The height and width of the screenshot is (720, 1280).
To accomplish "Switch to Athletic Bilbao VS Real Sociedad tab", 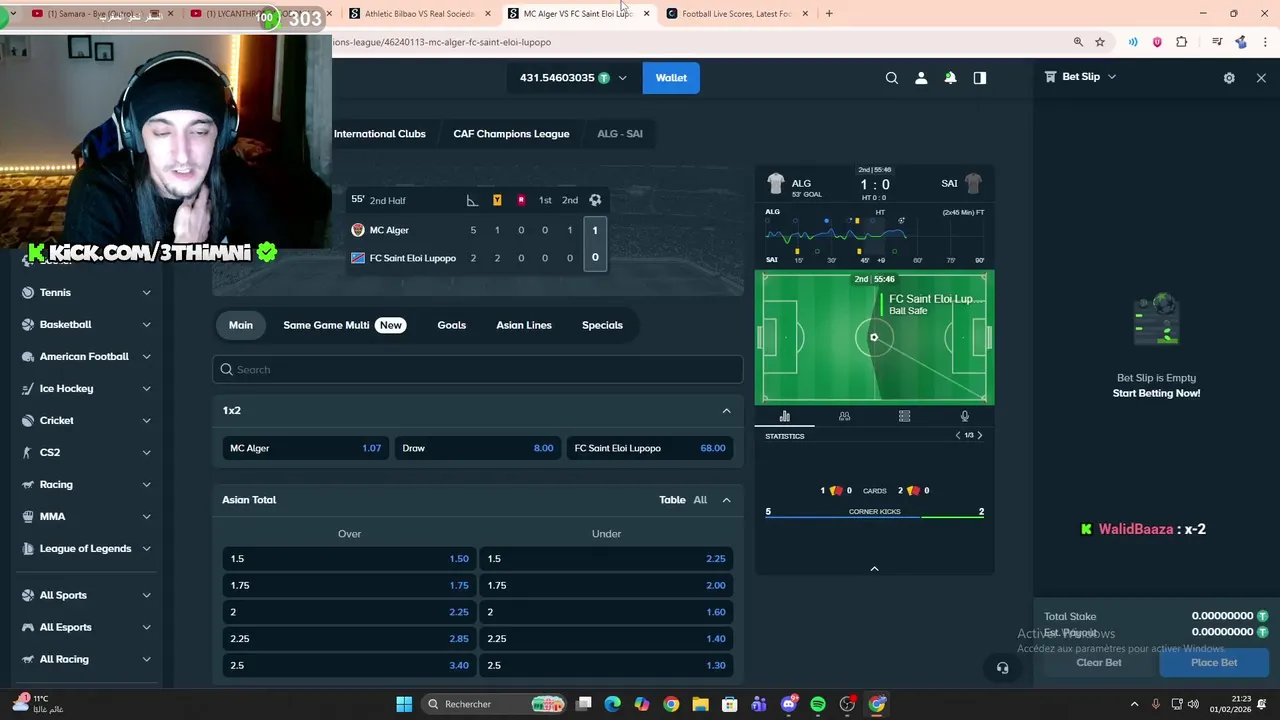I will tap(419, 14).
